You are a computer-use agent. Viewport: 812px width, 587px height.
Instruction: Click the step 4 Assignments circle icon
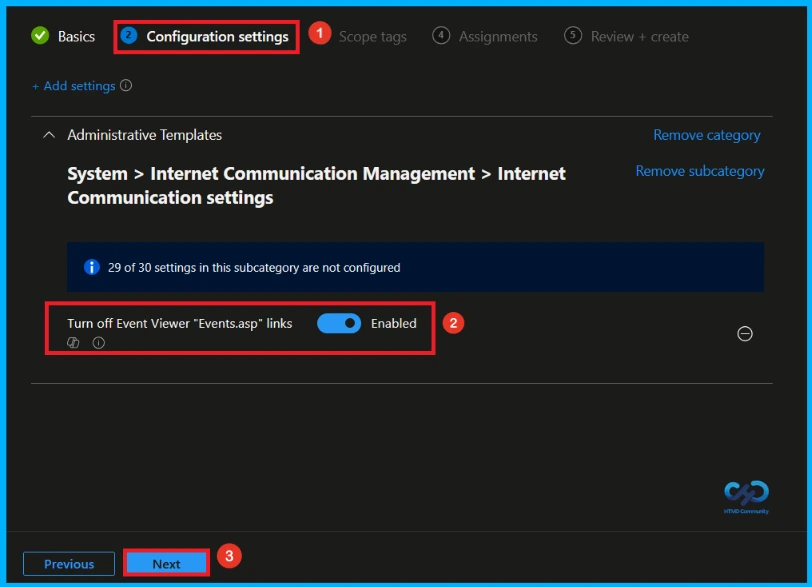click(441, 36)
